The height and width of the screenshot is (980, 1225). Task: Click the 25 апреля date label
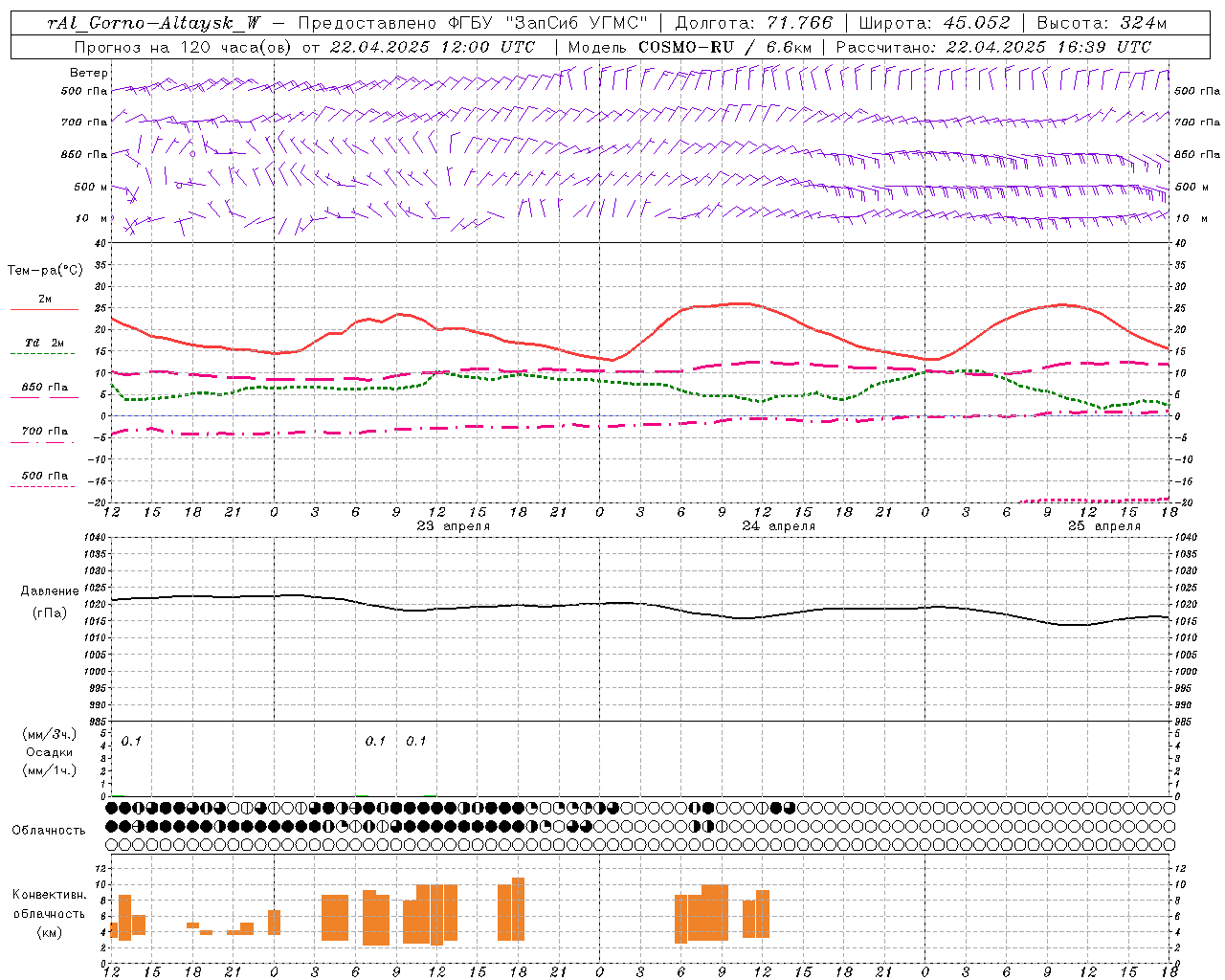[x=1103, y=526]
